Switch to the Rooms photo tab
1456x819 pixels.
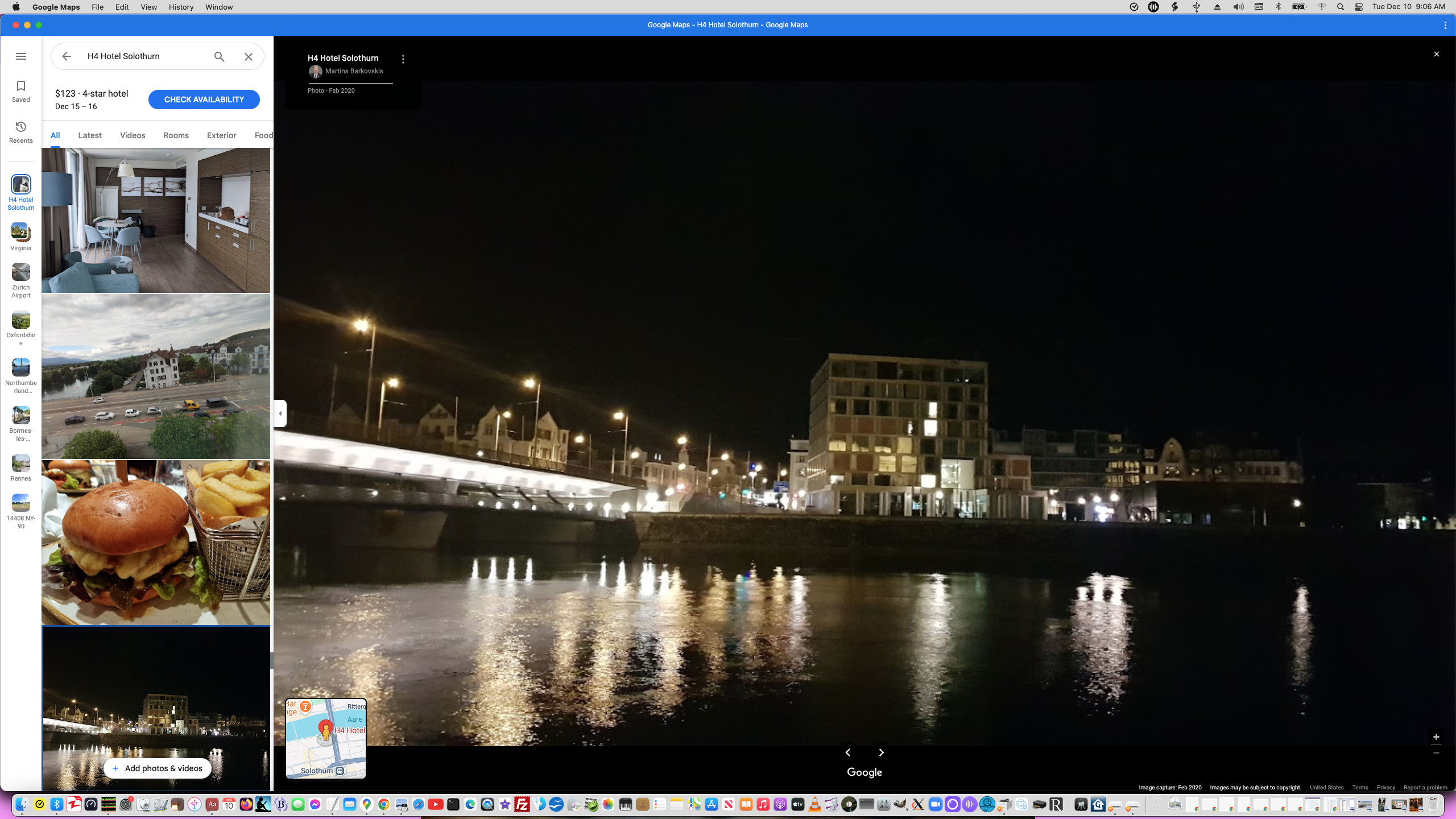(x=176, y=135)
